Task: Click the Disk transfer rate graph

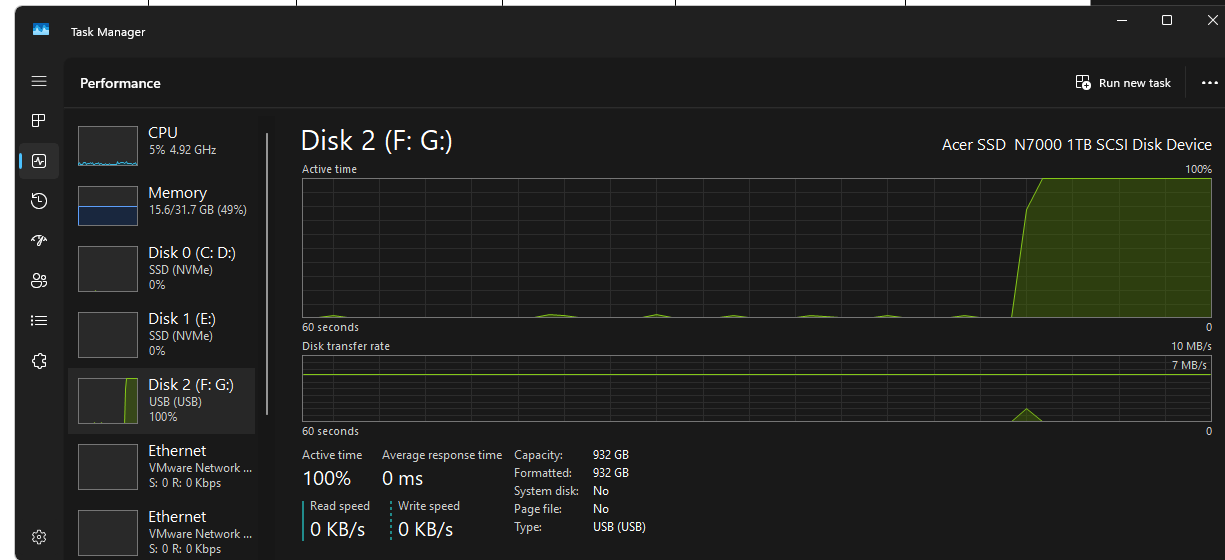Action: 757,388
